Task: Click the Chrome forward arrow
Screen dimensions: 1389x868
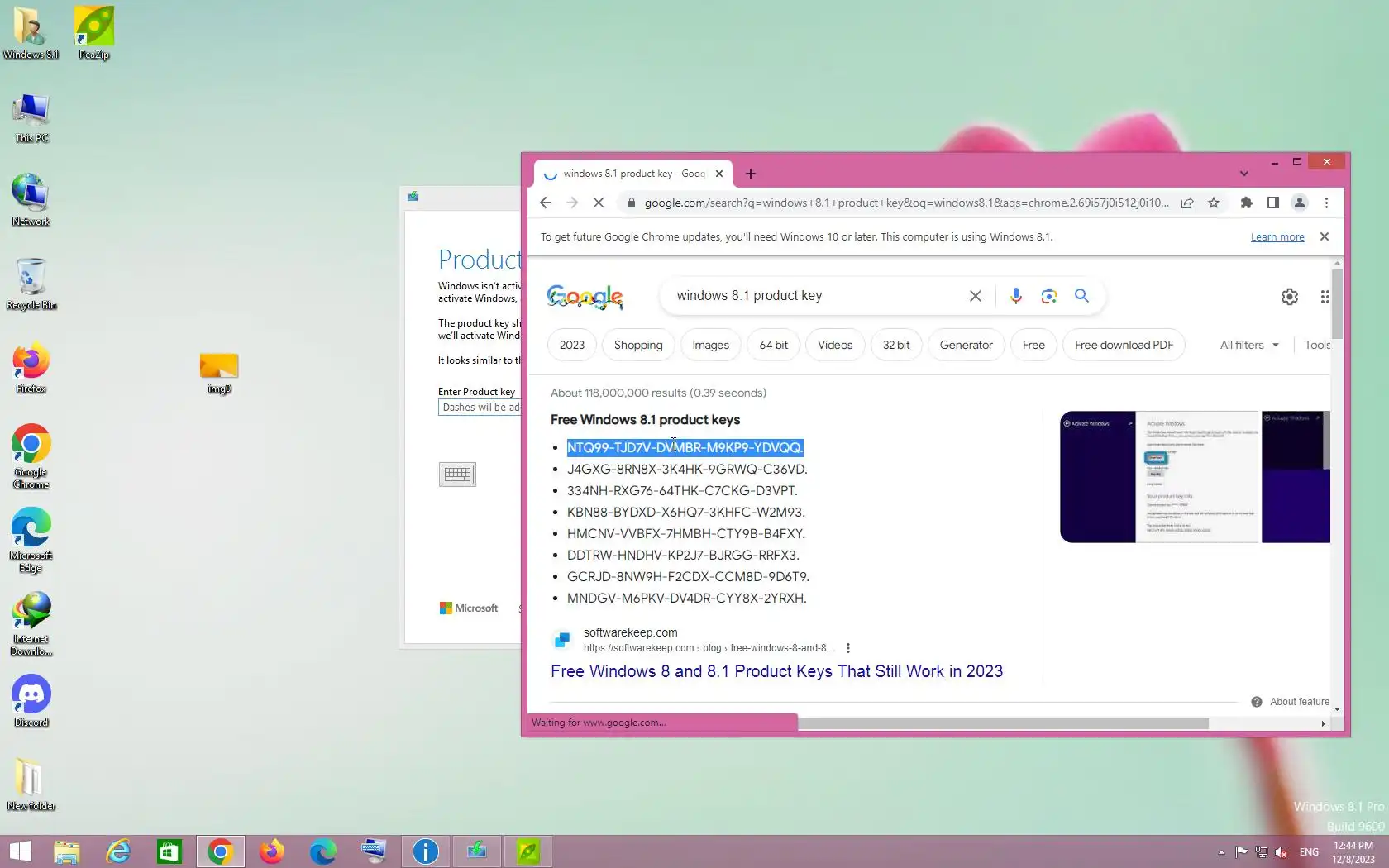Action: [x=572, y=203]
